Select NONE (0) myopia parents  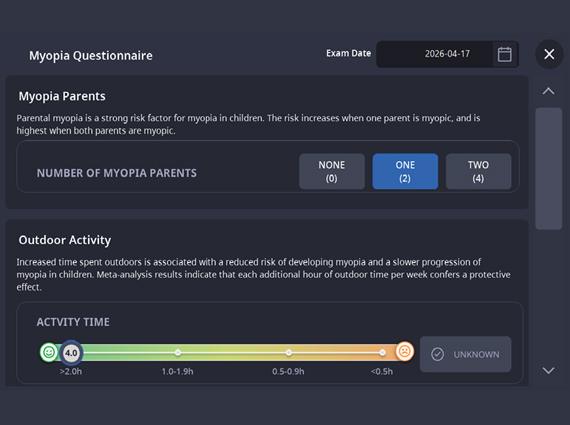pos(332,172)
